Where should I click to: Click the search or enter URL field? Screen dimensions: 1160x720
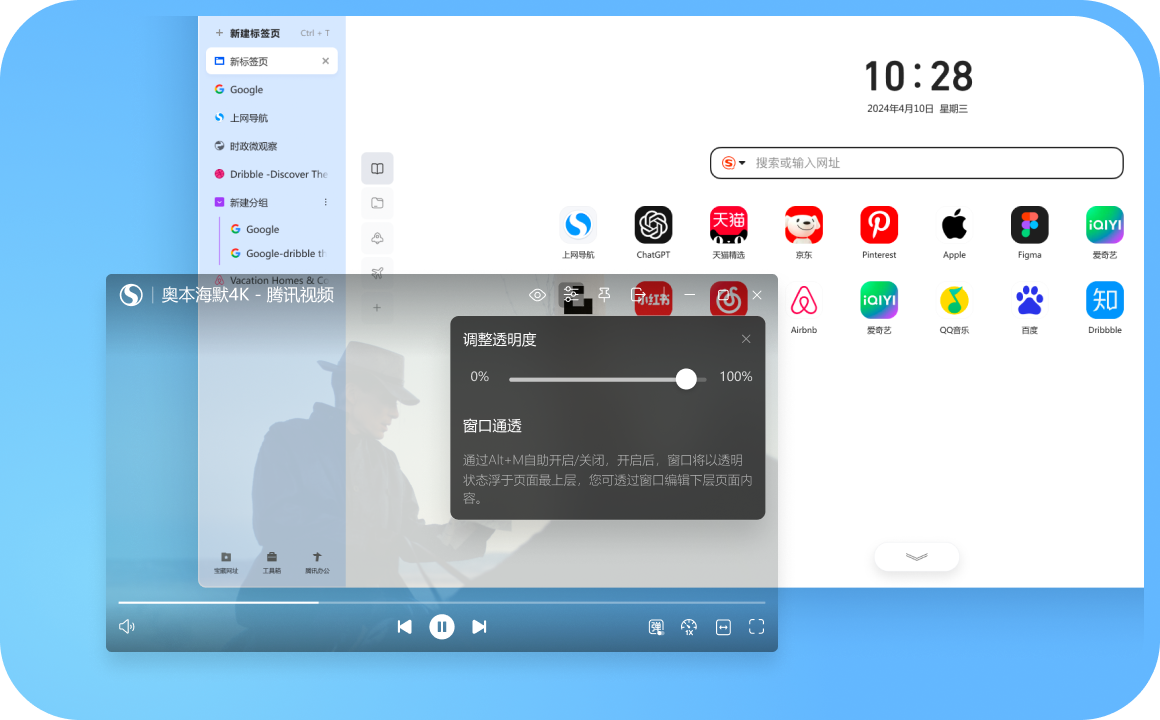click(900, 163)
